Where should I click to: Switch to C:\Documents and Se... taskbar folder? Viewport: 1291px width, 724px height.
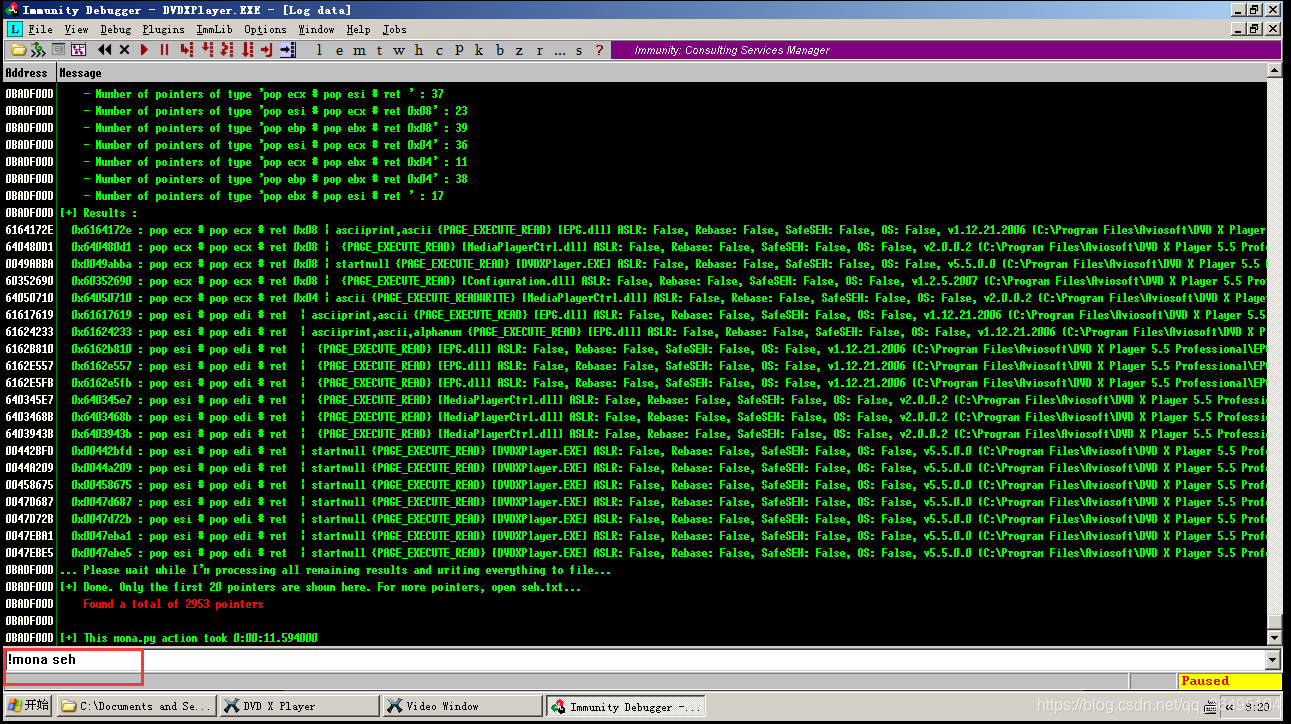(136, 706)
